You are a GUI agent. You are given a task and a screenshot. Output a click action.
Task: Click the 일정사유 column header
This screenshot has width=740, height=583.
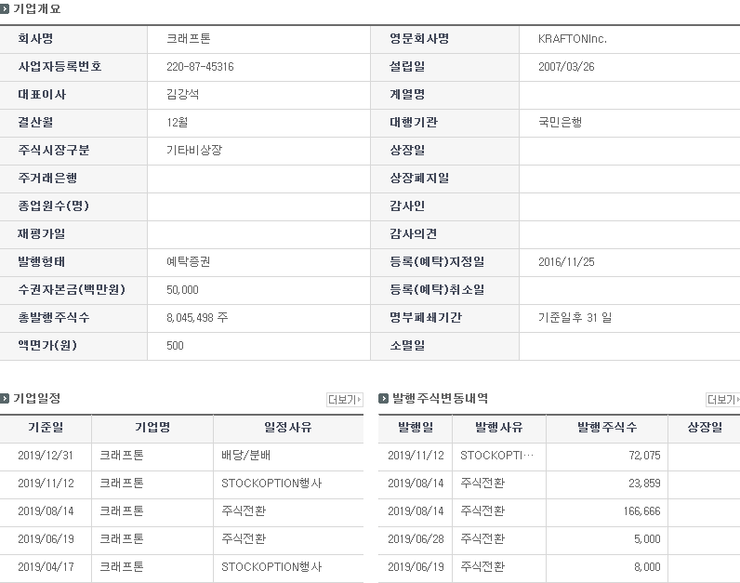click(288, 427)
